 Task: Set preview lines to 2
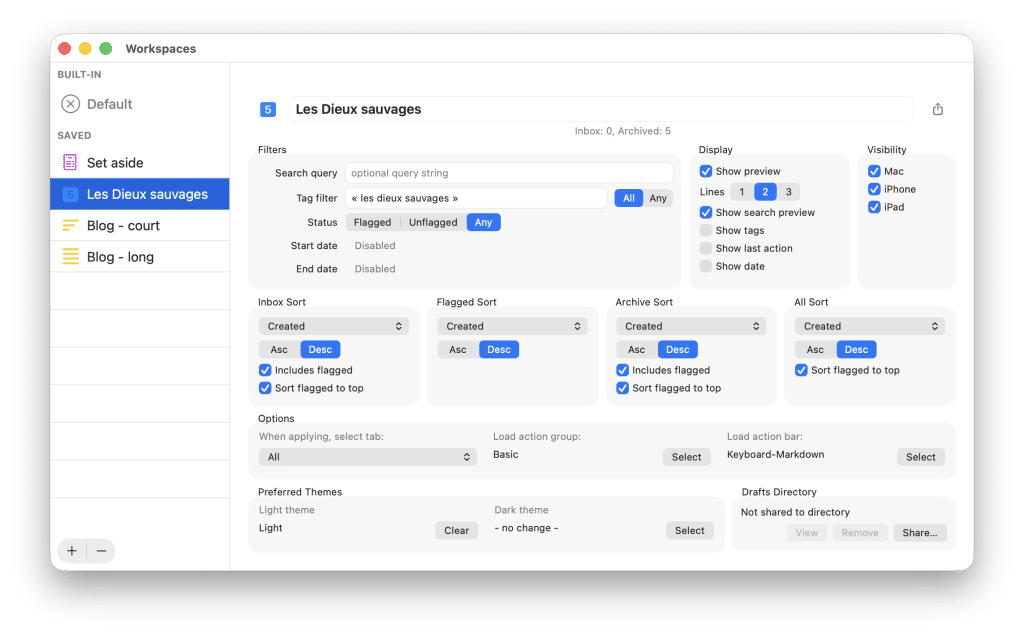(765, 191)
